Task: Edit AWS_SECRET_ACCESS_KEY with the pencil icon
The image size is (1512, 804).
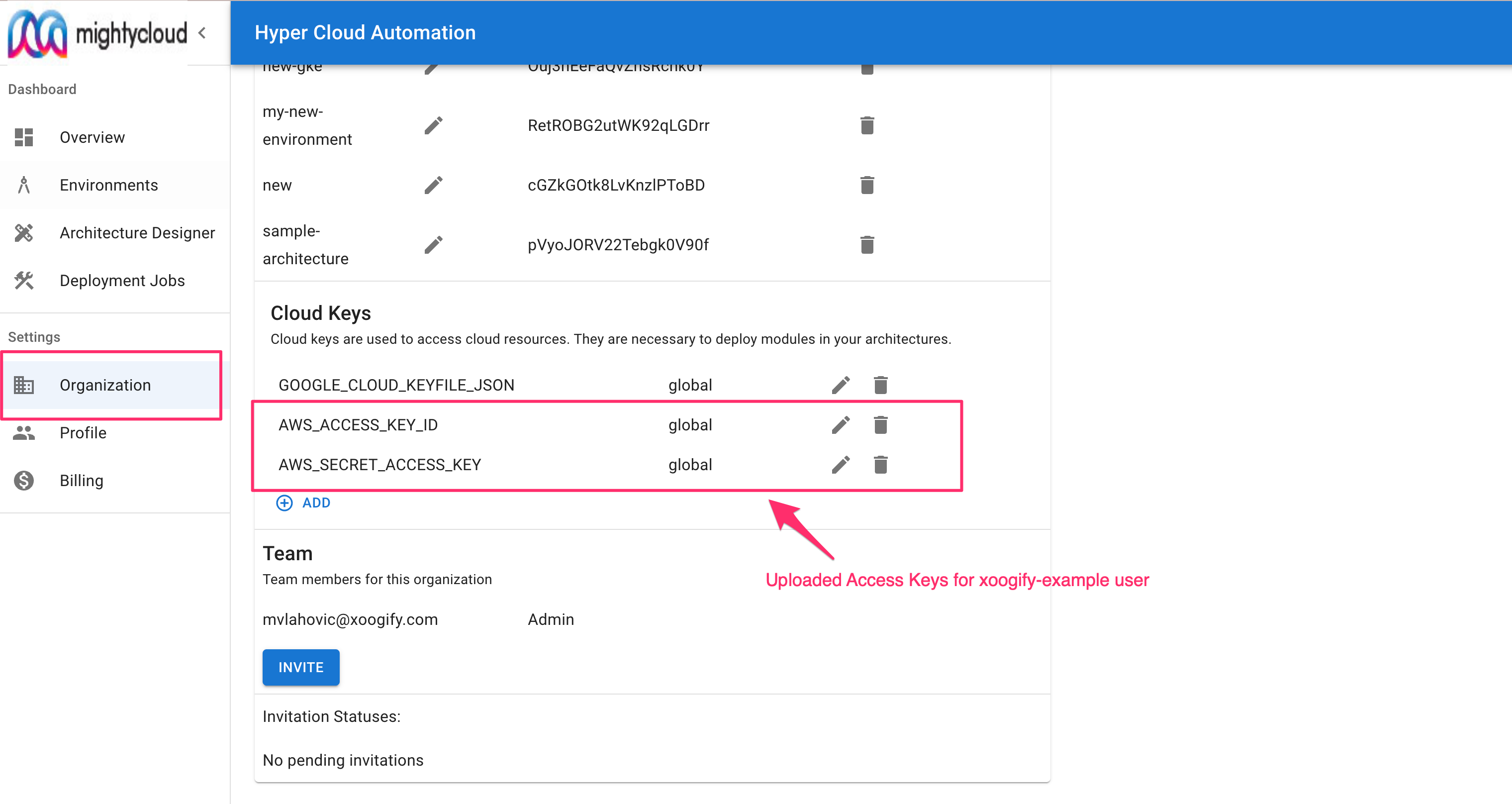Action: [x=842, y=465]
